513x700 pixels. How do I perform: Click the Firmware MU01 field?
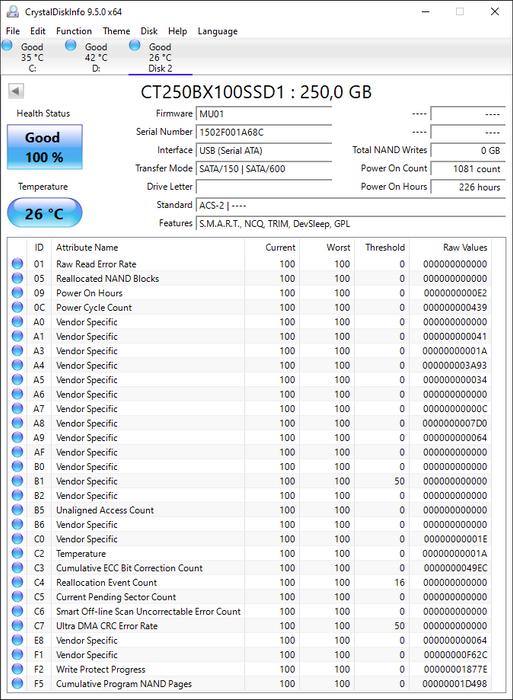click(x=263, y=114)
